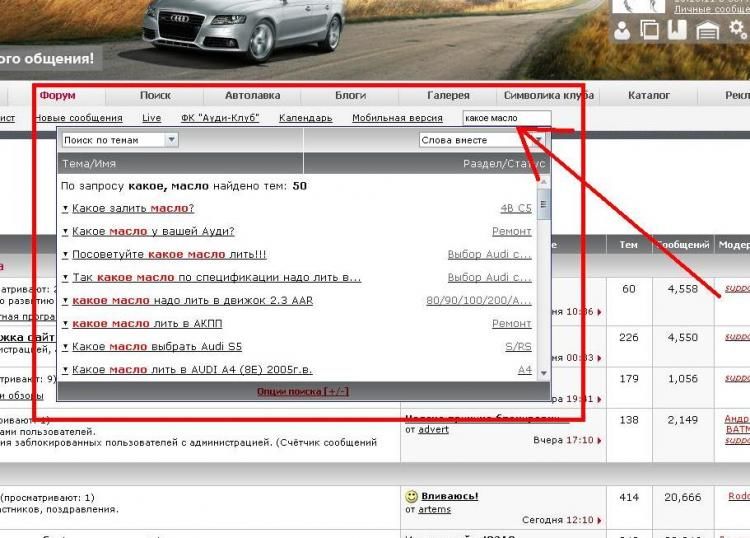
Task: Click the smiley icon beside Вливаюсь!
Action: coord(411,496)
